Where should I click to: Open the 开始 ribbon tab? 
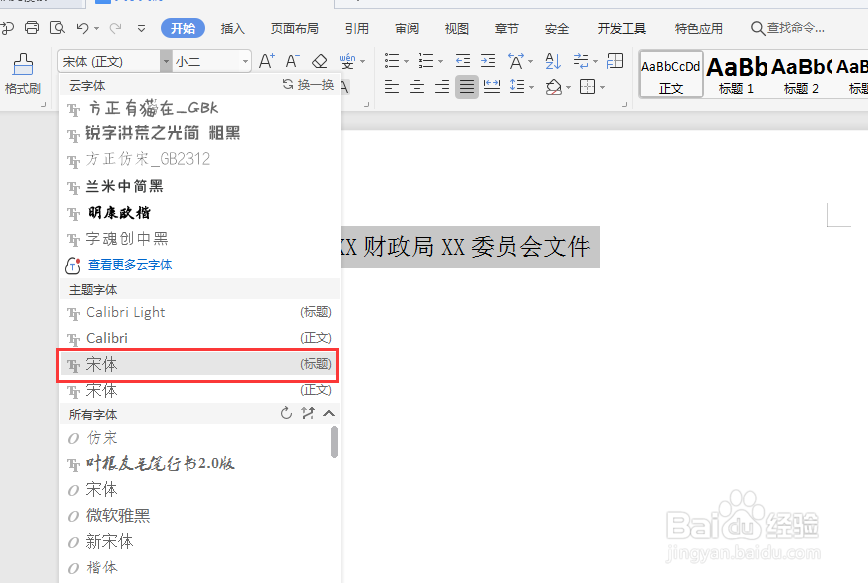point(183,28)
